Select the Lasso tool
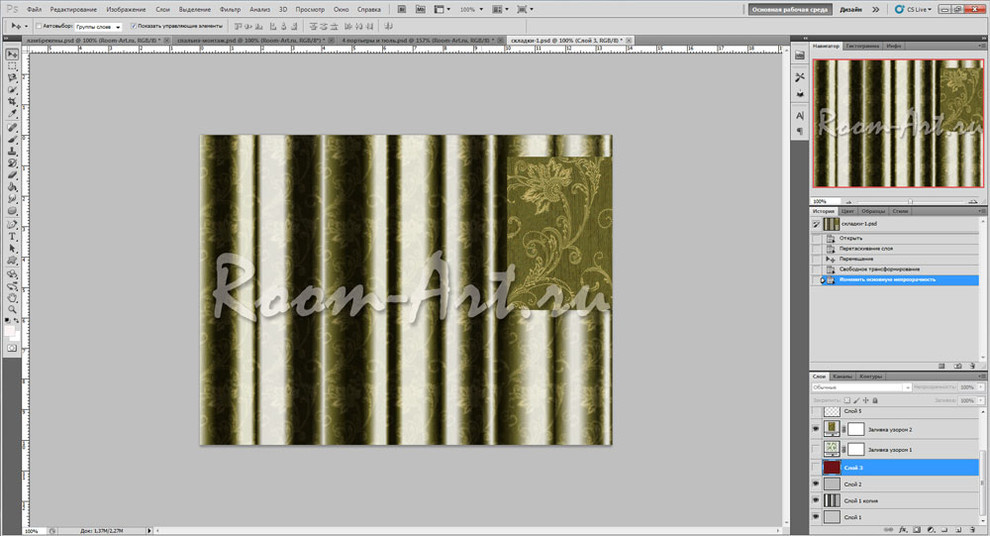The width and height of the screenshot is (990, 536). pos(12,78)
